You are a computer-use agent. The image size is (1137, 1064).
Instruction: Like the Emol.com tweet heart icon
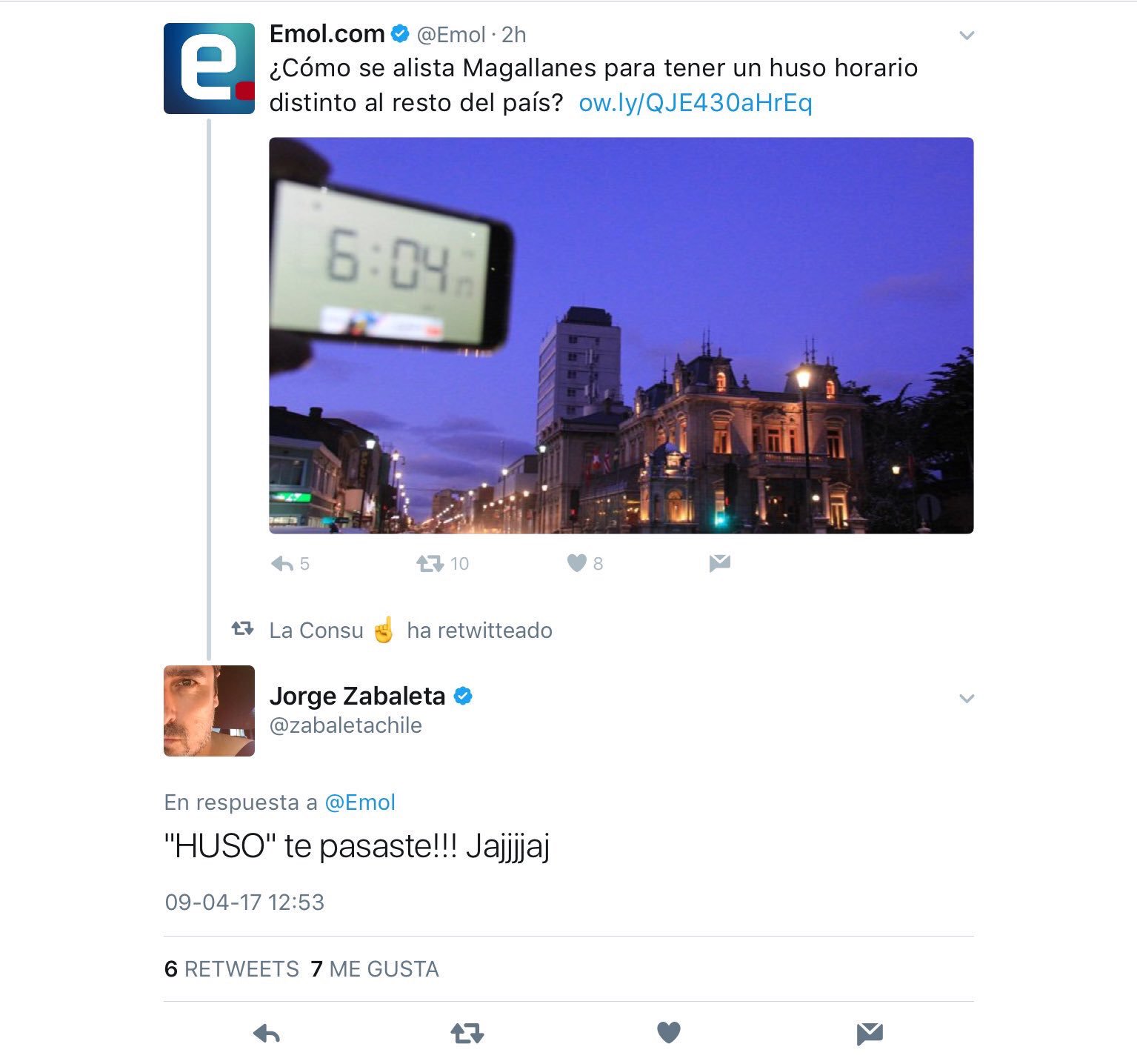pyautogui.click(x=577, y=564)
